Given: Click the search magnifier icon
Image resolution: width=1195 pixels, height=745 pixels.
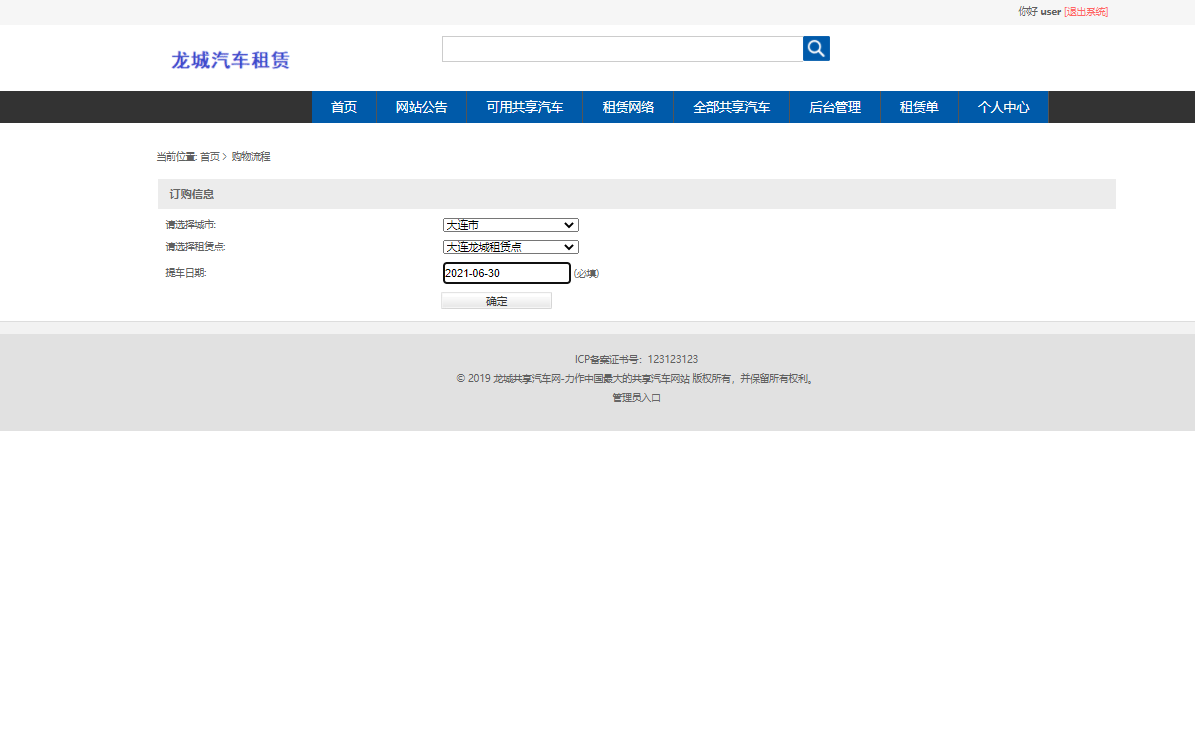Looking at the screenshot, I should pos(816,48).
